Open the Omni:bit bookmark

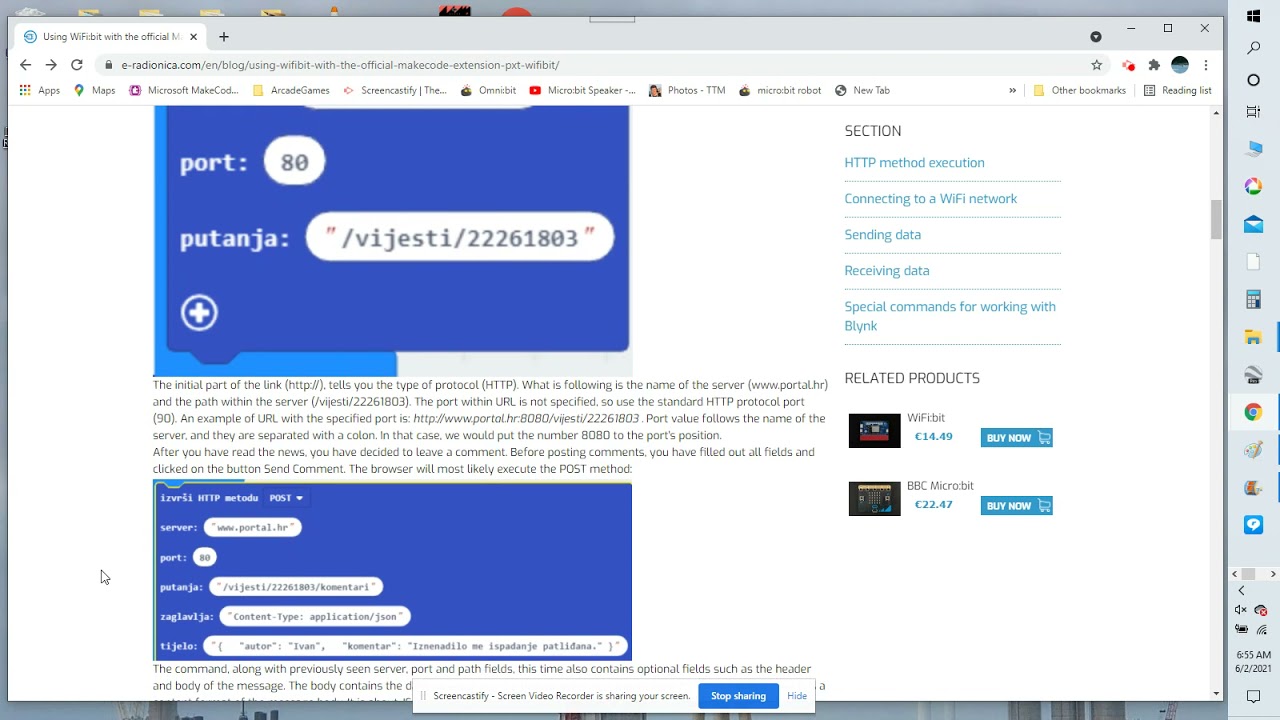point(488,90)
